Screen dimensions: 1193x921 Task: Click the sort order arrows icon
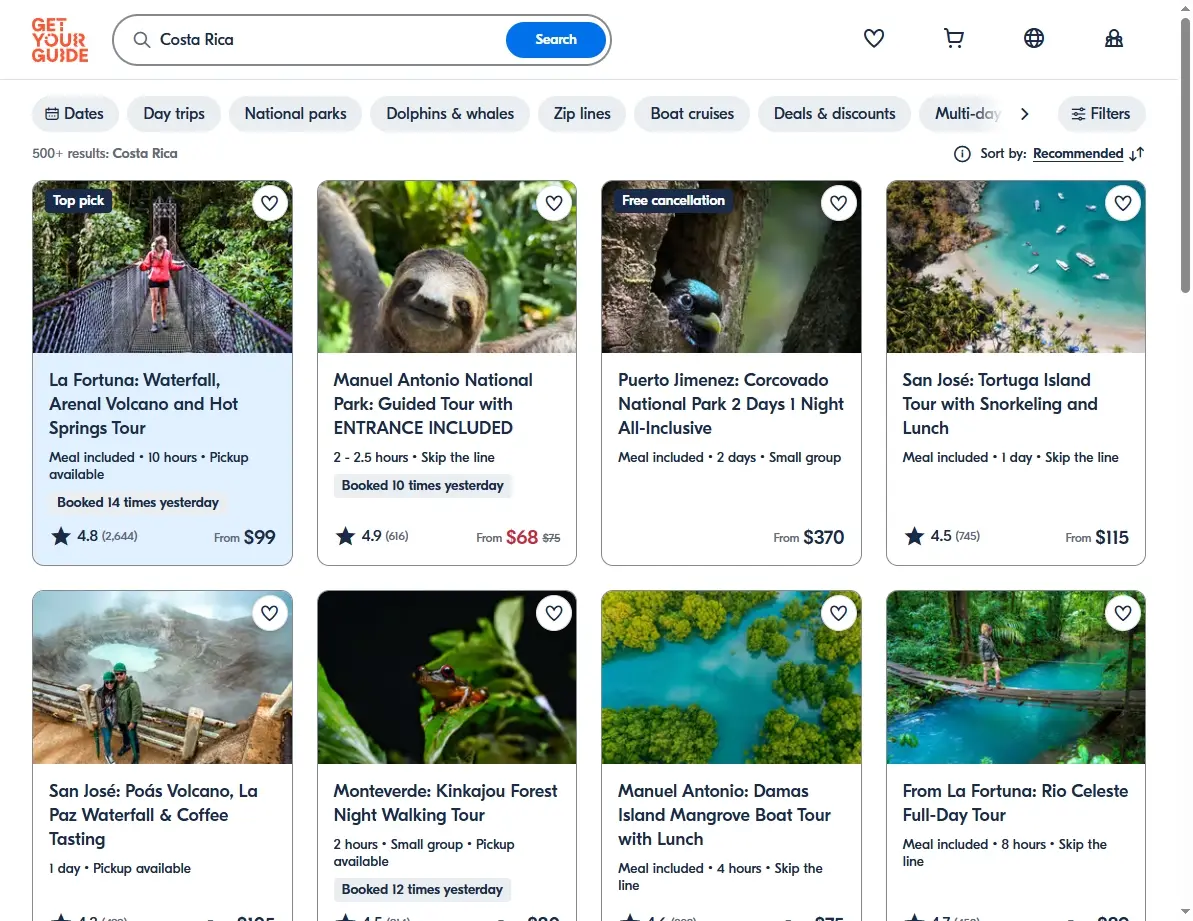[x=1137, y=154]
